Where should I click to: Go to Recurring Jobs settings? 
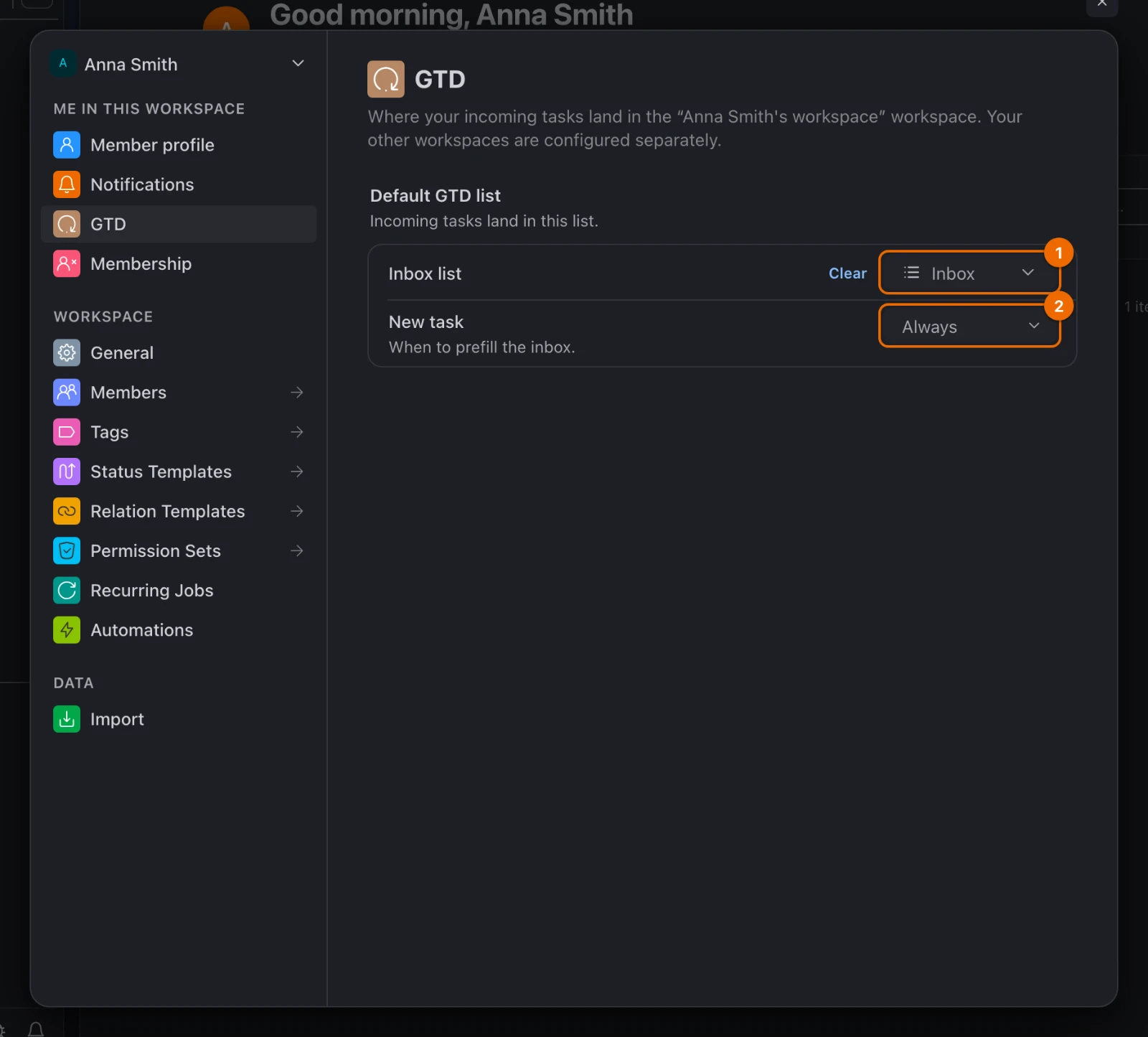179,590
